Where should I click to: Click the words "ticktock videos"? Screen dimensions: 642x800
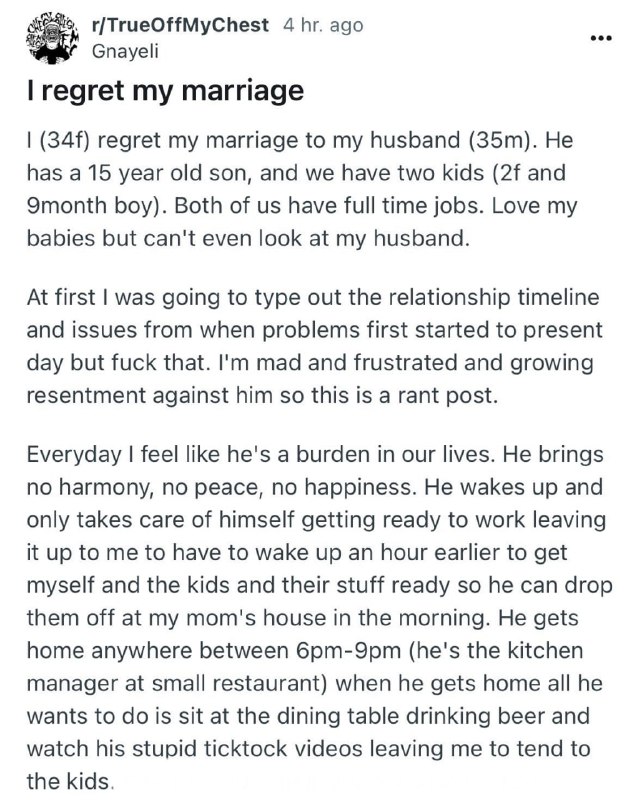(283, 748)
